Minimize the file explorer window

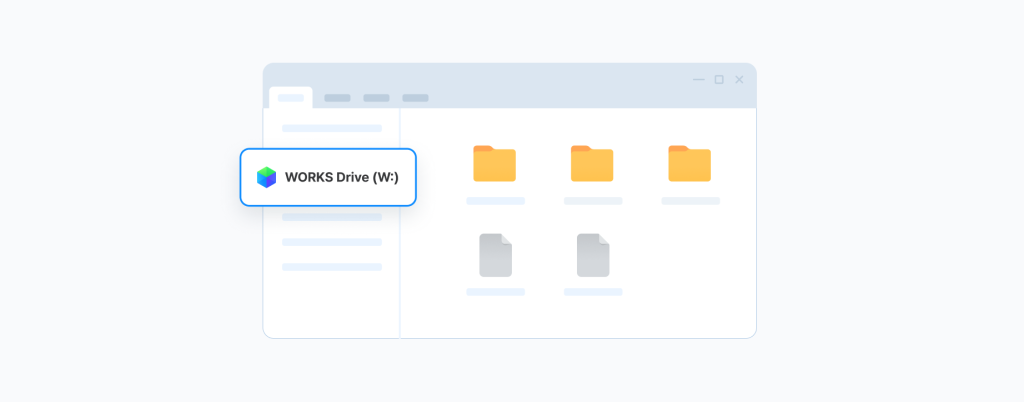coord(698,79)
